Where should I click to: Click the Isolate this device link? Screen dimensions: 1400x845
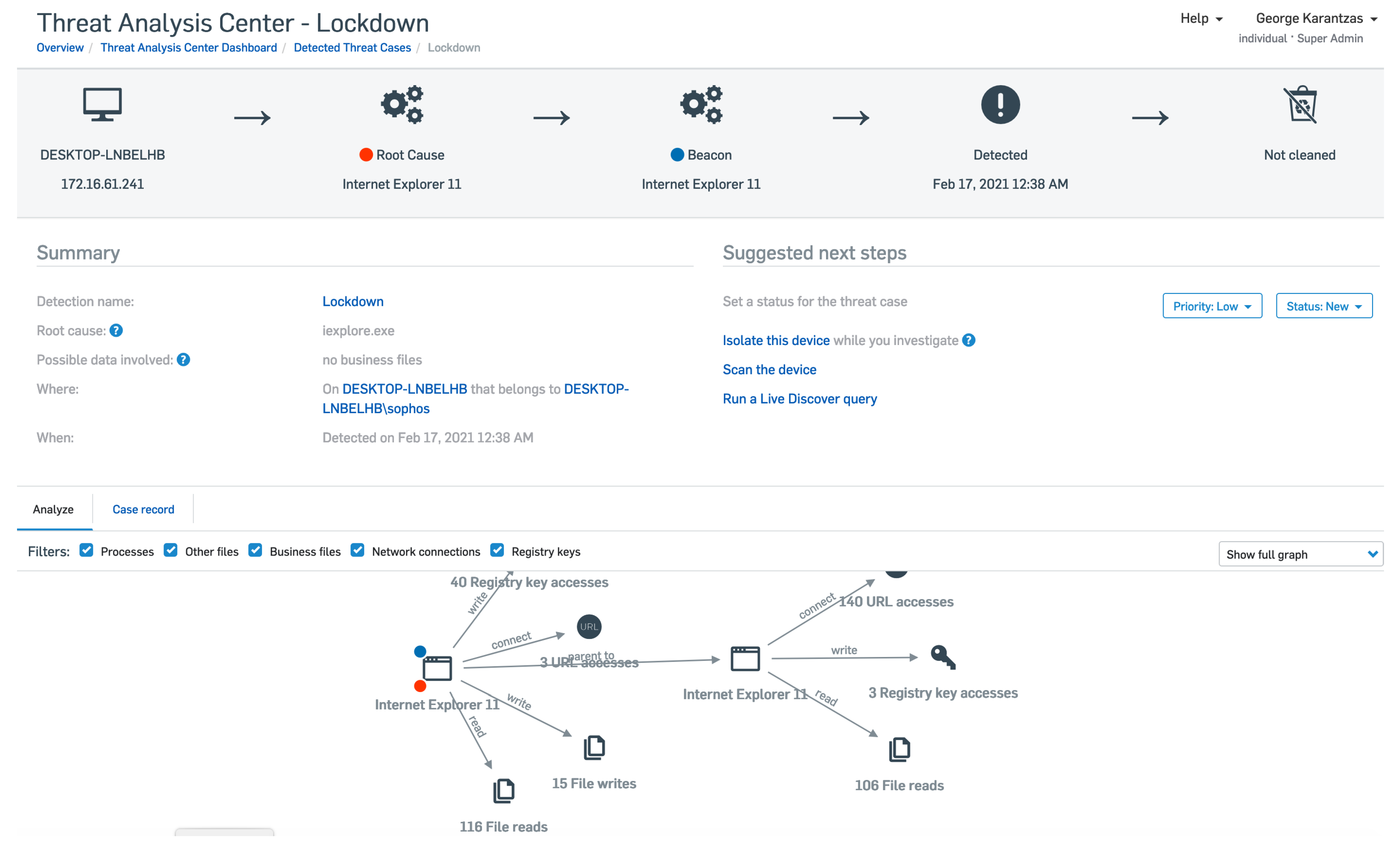click(776, 340)
